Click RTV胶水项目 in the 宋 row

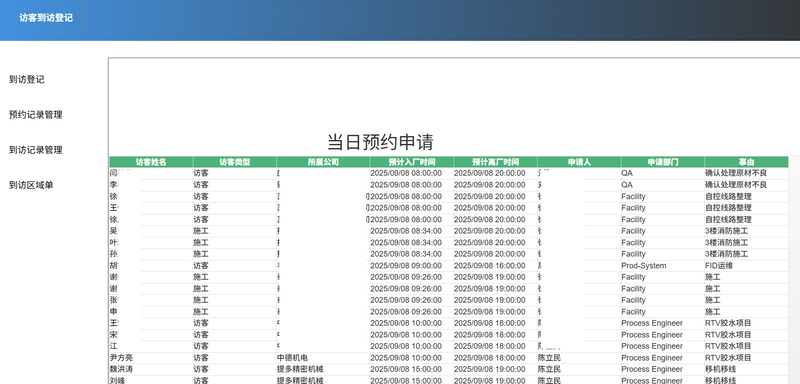728,335
